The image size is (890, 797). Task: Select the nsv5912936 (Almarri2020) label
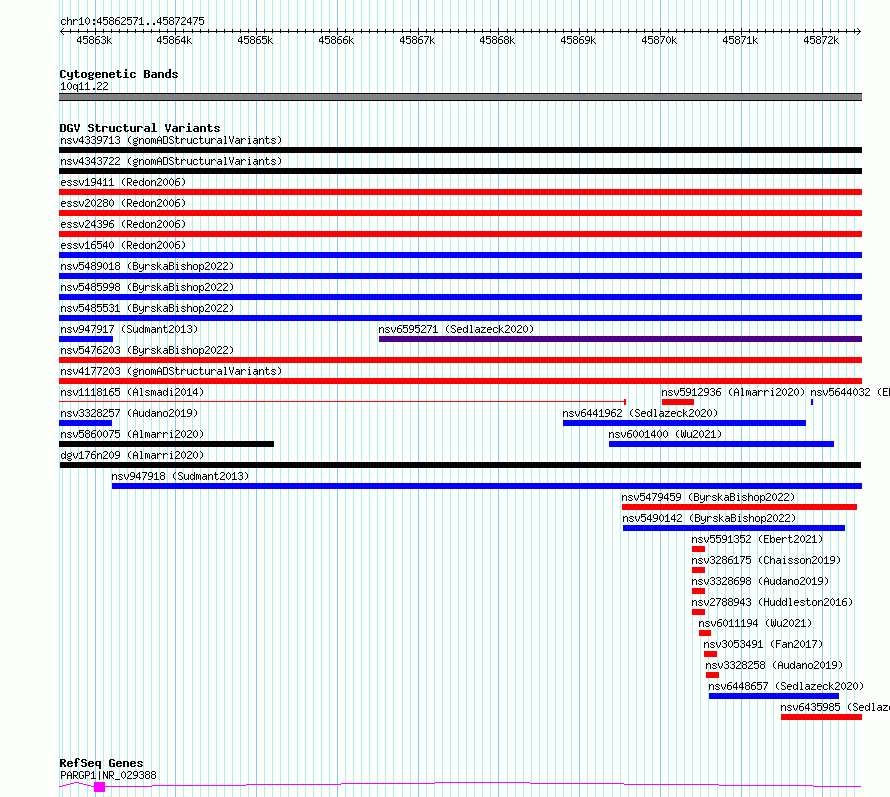(733, 392)
